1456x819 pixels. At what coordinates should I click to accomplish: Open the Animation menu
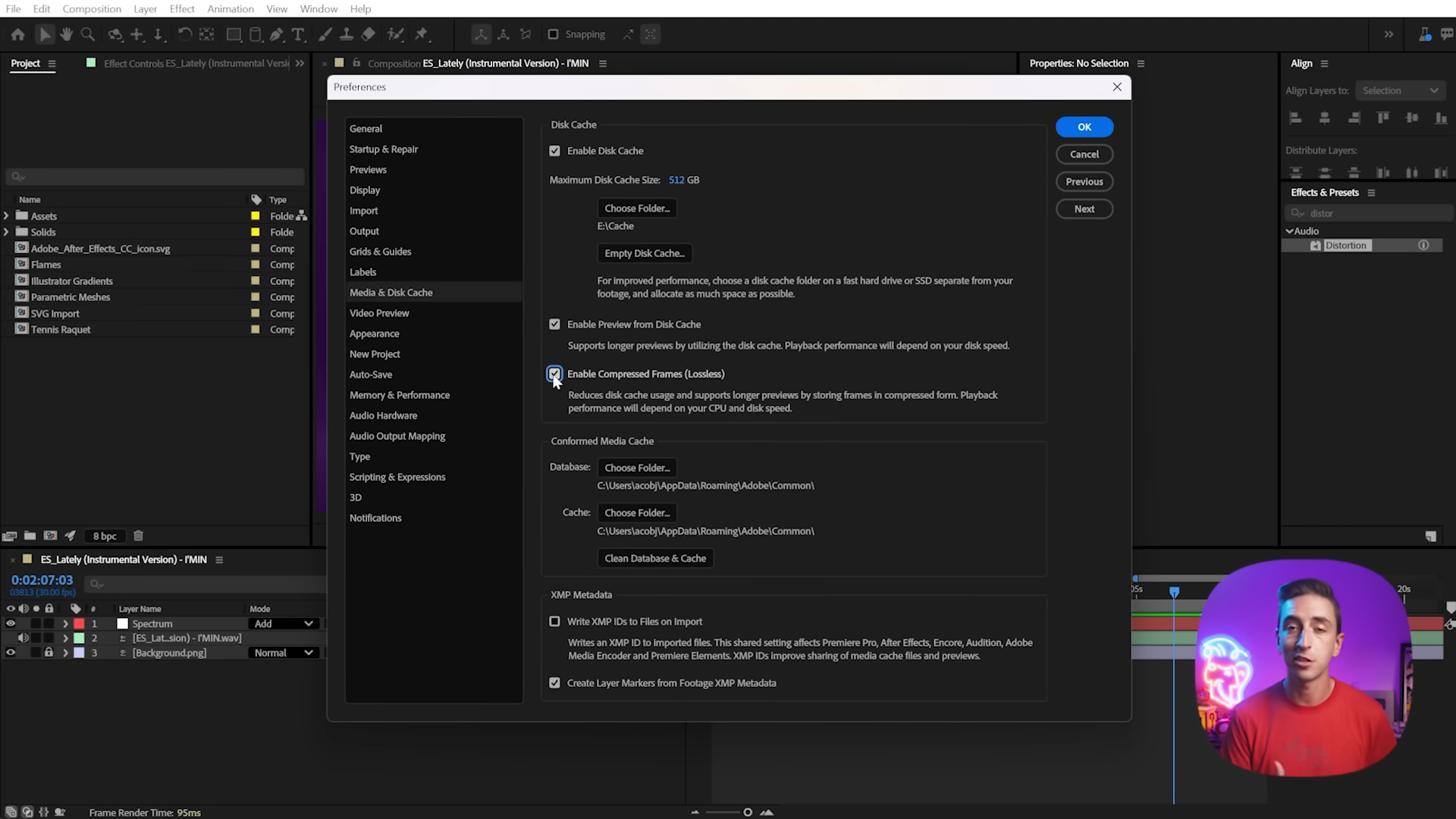click(230, 8)
